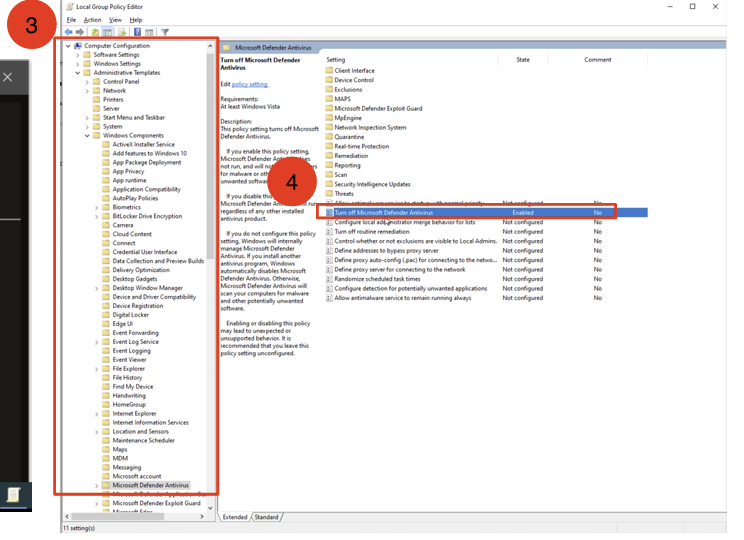The height and width of the screenshot is (540, 744).
Task: Expand the File Explorer tree node
Action: [x=97, y=369]
